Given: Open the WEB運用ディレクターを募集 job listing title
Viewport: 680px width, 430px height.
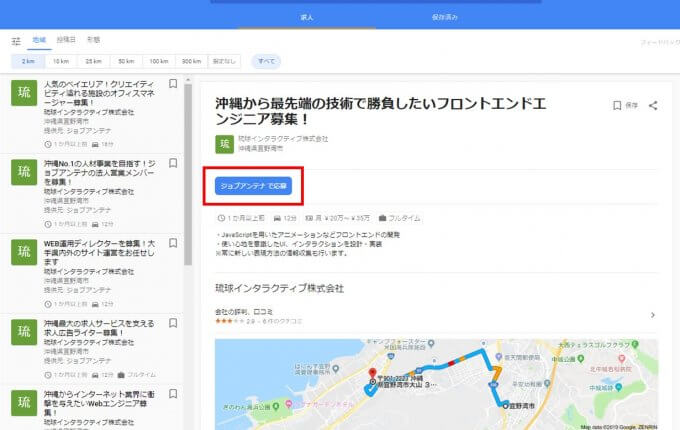Looking at the screenshot, I should point(99,253).
